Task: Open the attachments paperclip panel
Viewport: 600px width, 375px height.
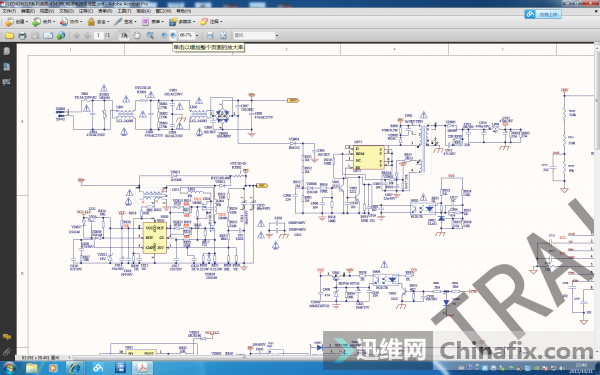Action: pyautogui.click(x=7, y=352)
